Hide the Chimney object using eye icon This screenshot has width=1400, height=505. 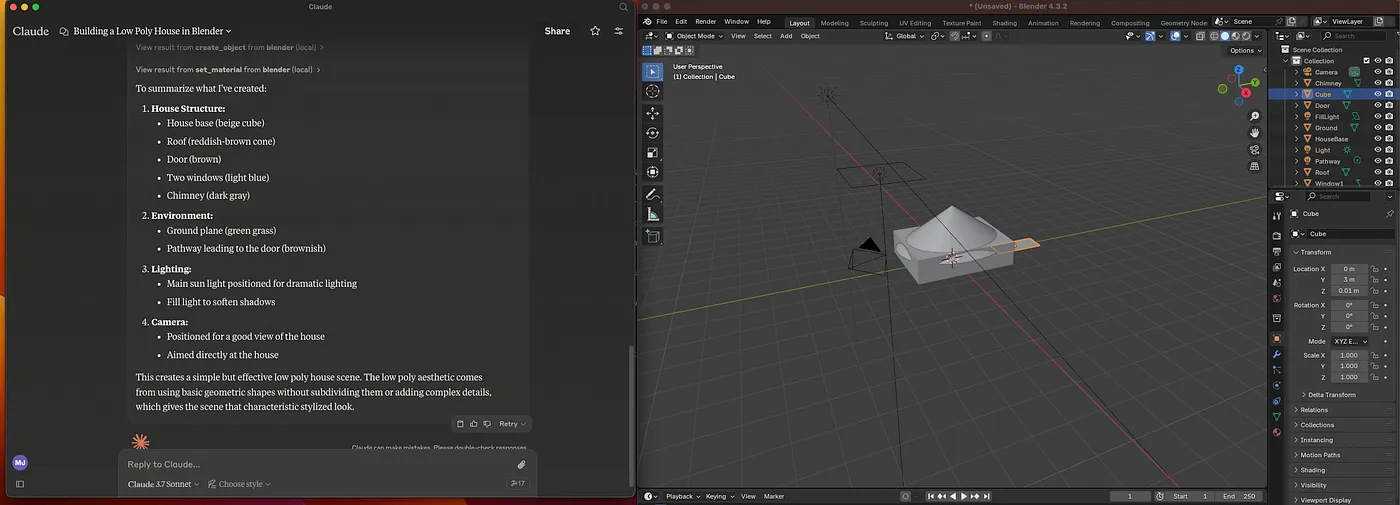click(1377, 83)
